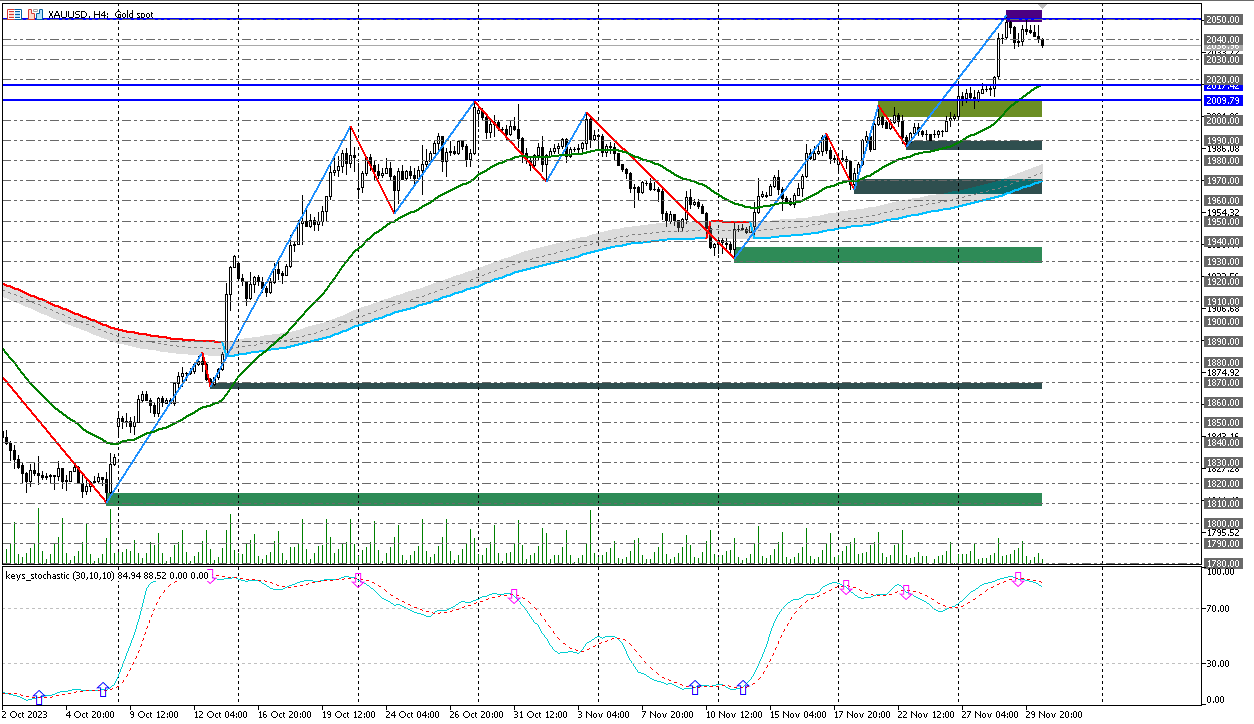The height and width of the screenshot is (724, 1254).
Task: Click the highlighted 2009.79 price label
Action: (x=1223, y=101)
